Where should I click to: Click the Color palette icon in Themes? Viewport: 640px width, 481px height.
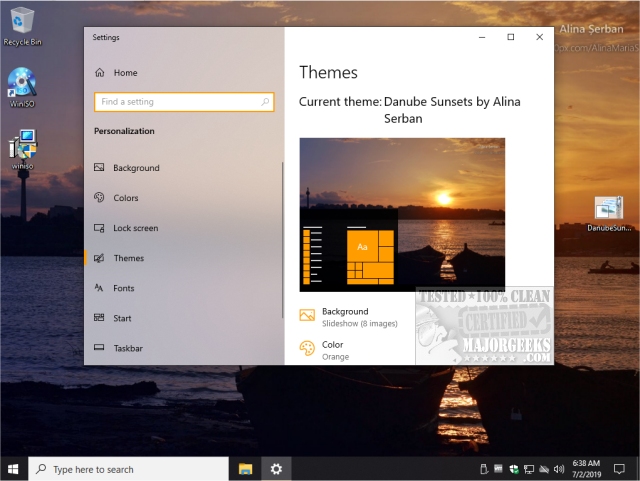pyautogui.click(x=307, y=348)
